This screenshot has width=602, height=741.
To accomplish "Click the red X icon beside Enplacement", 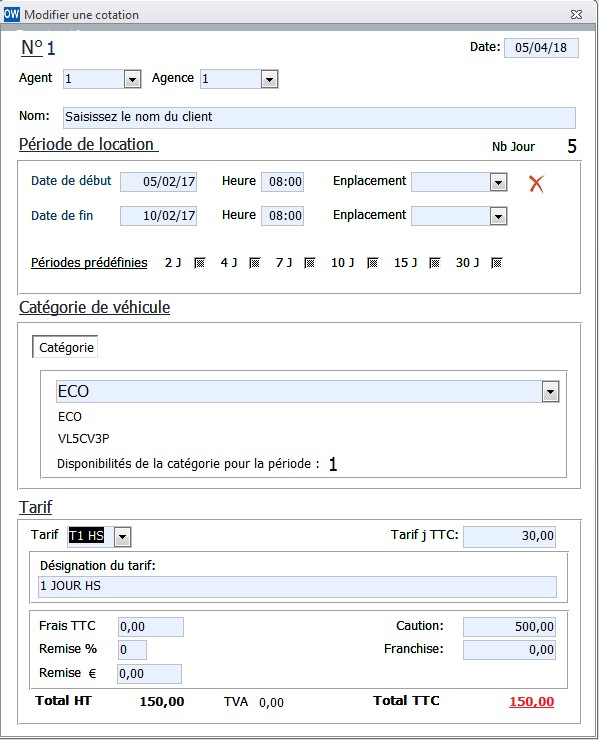I will coord(536,183).
